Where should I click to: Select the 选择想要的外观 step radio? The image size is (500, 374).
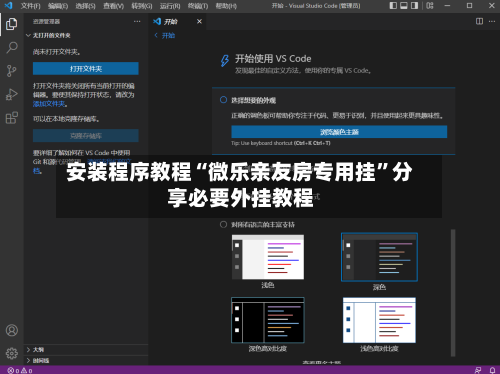coord(223,100)
